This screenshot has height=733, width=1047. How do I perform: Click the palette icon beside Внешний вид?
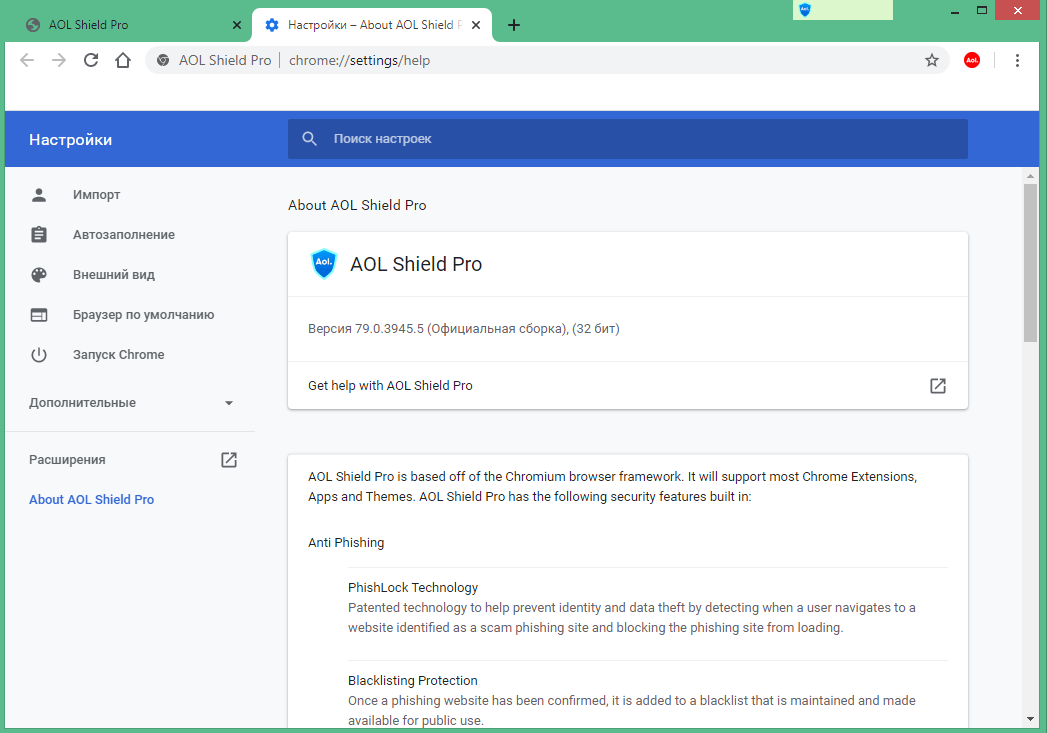click(x=39, y=275)
